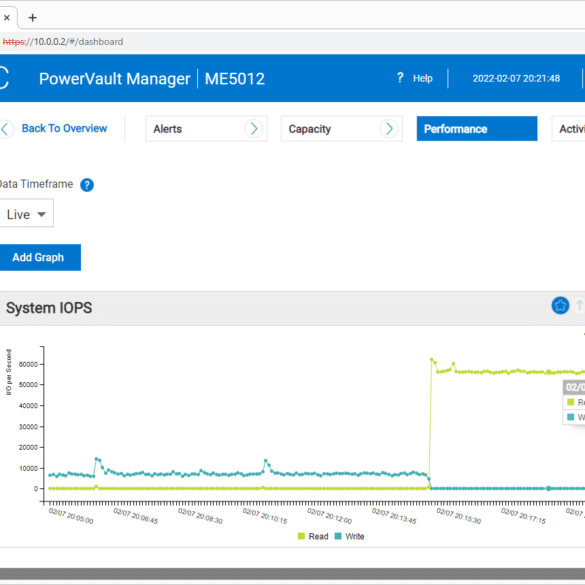Screen dimensions: 585x585
Task: Click the Read peak data point at 60000
Action: [x=432, y=360]
